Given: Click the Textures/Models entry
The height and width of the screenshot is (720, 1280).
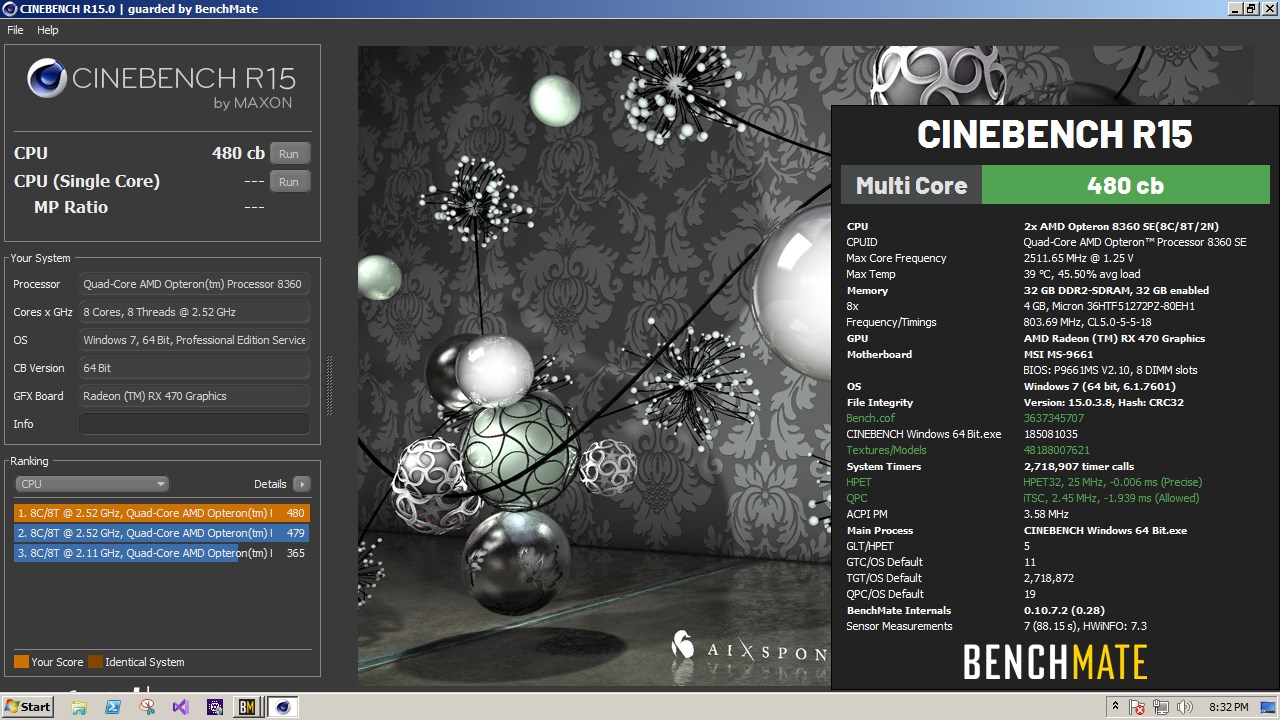Looking at the screenshot, I should (x=886, y=450).
